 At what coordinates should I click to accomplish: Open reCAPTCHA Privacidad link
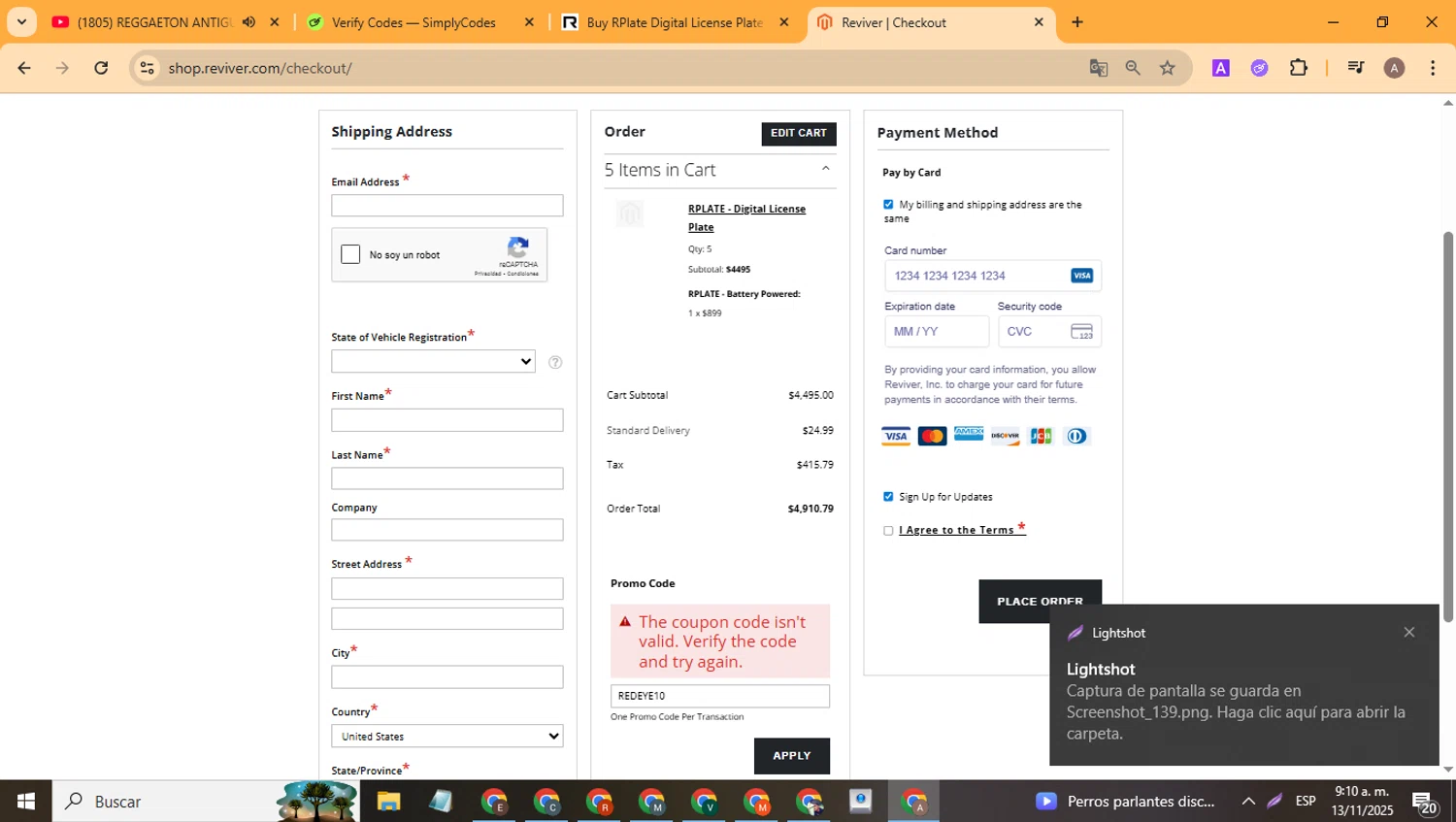point(487,274)
